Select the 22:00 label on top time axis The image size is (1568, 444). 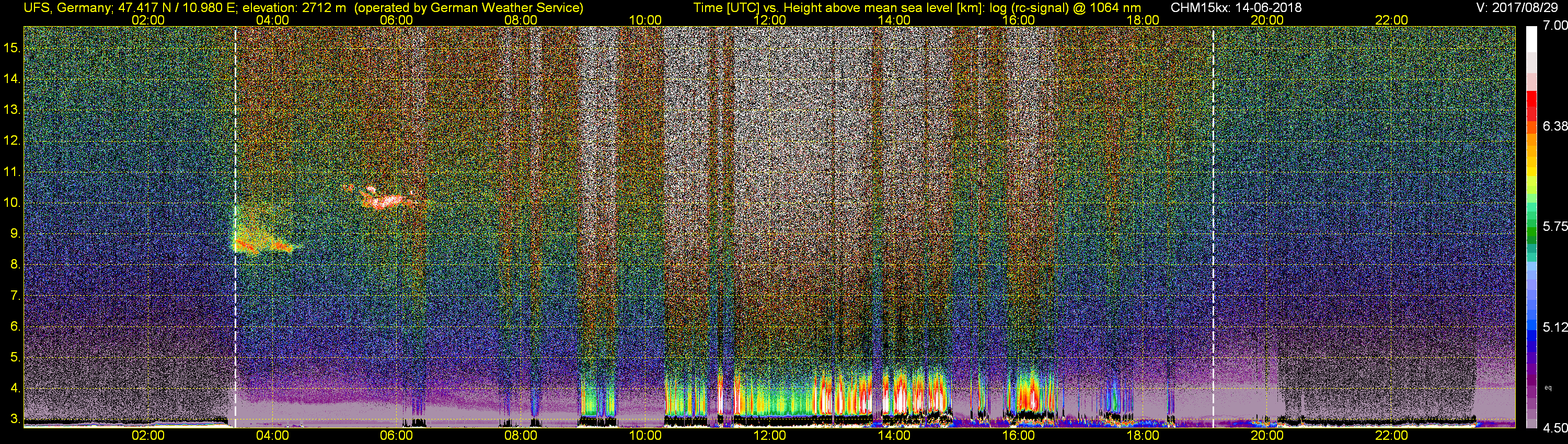click(x=1391, y=20)
